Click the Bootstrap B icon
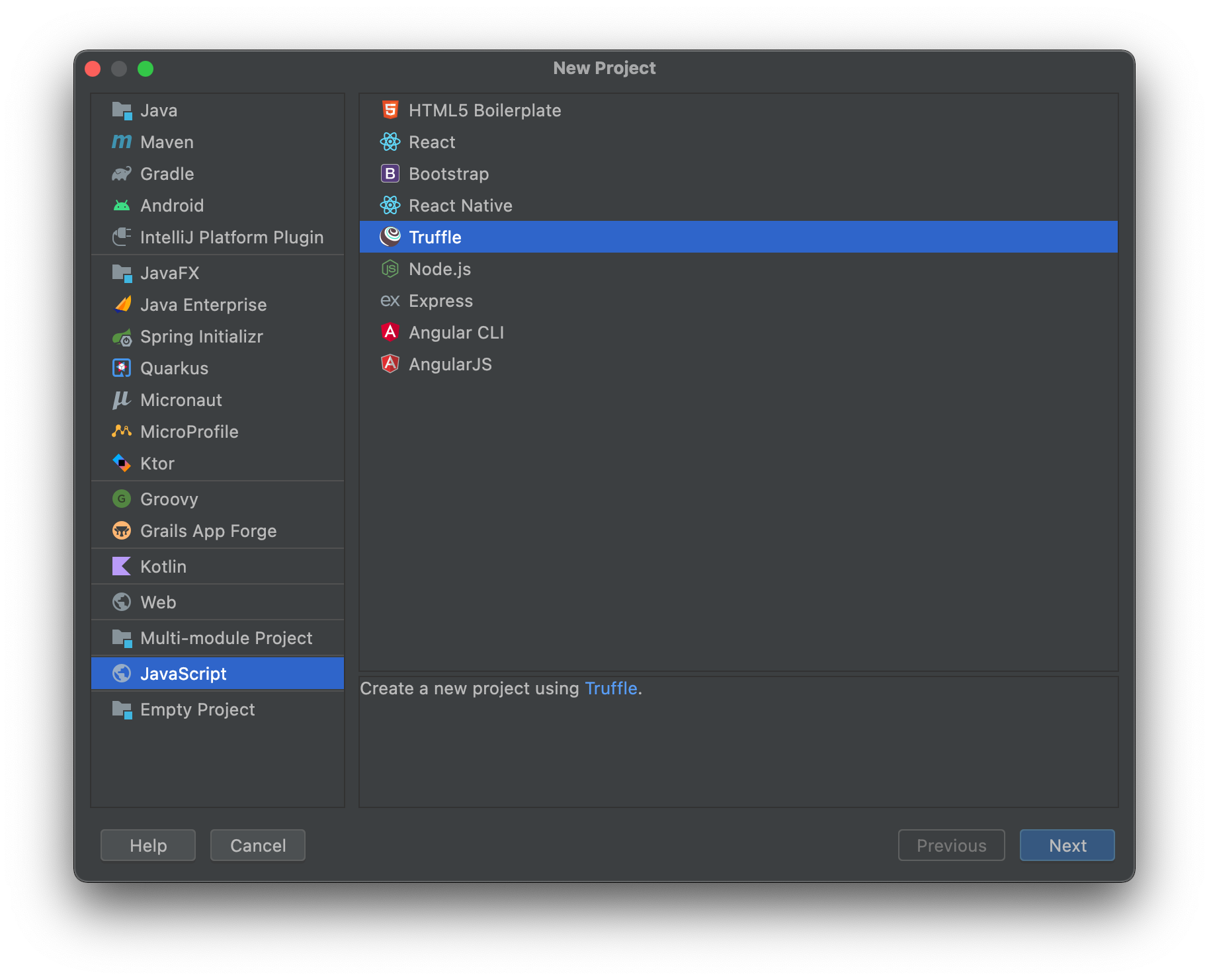This screenshot has width=1209, height=980. click(x=390, y=174)
